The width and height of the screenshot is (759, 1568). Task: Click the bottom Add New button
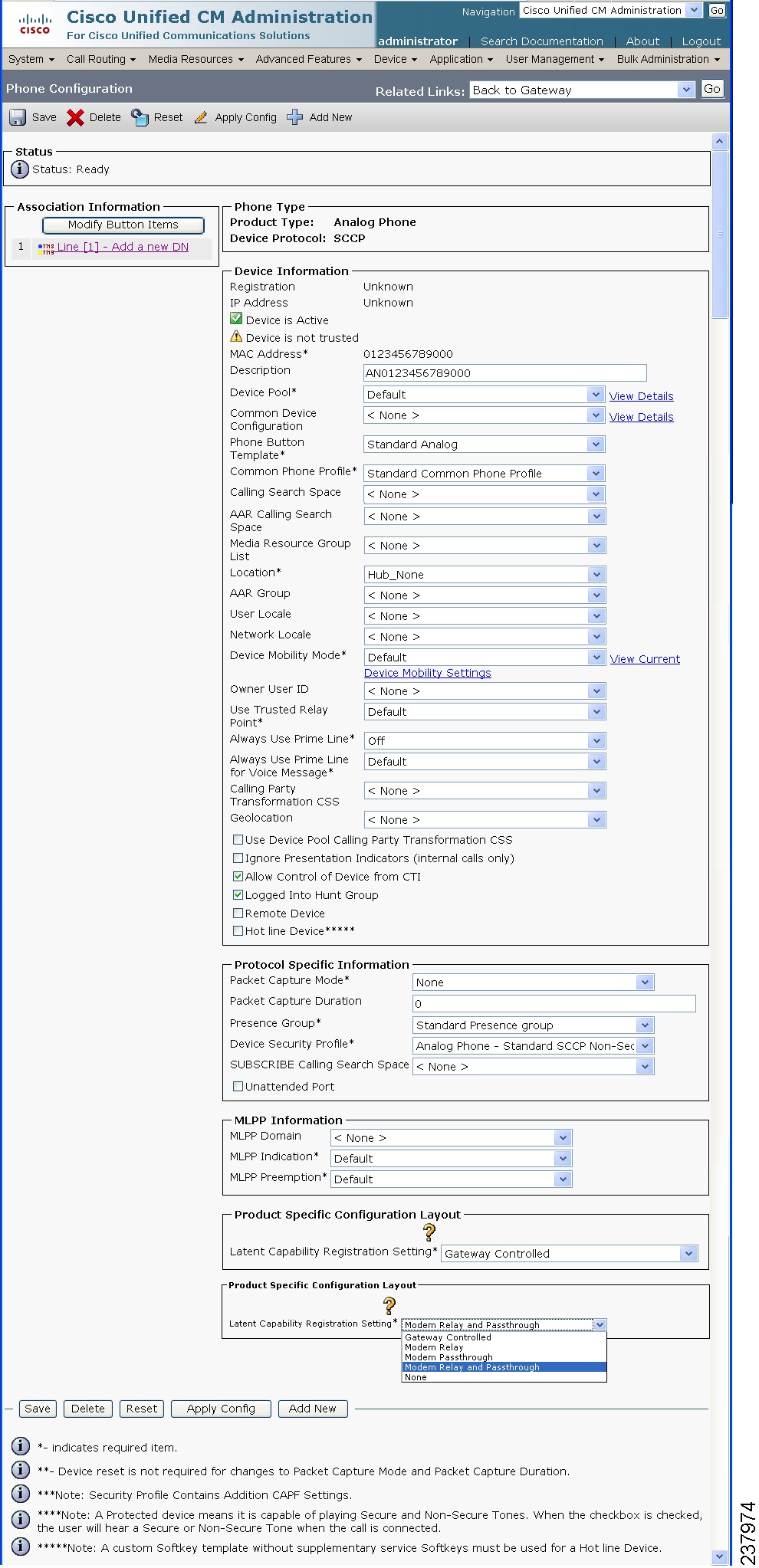pos(313,1409)
